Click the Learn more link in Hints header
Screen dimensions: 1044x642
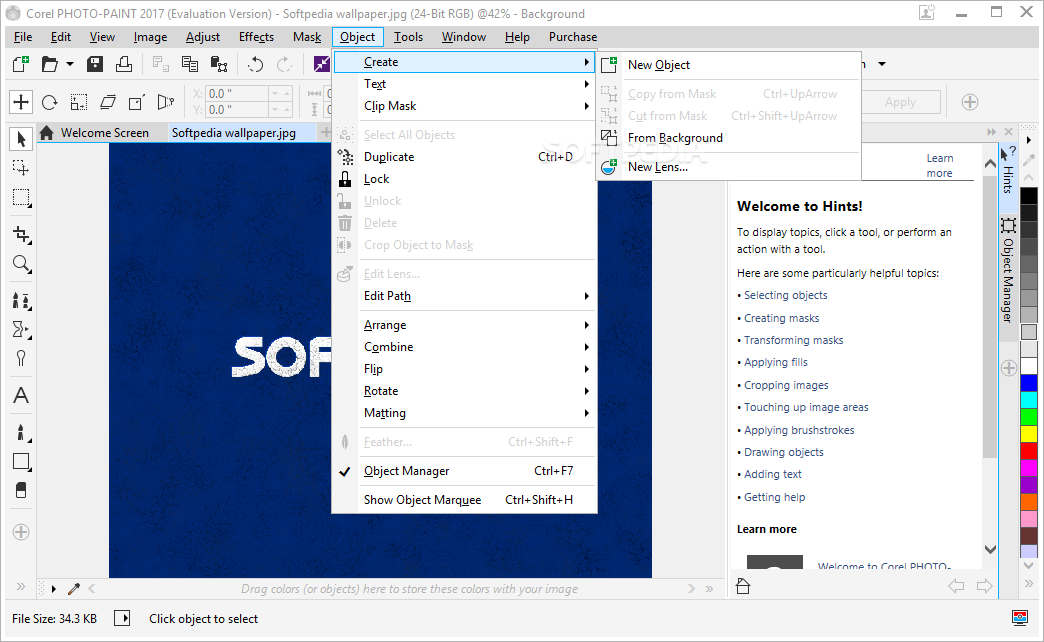point(939,165)
